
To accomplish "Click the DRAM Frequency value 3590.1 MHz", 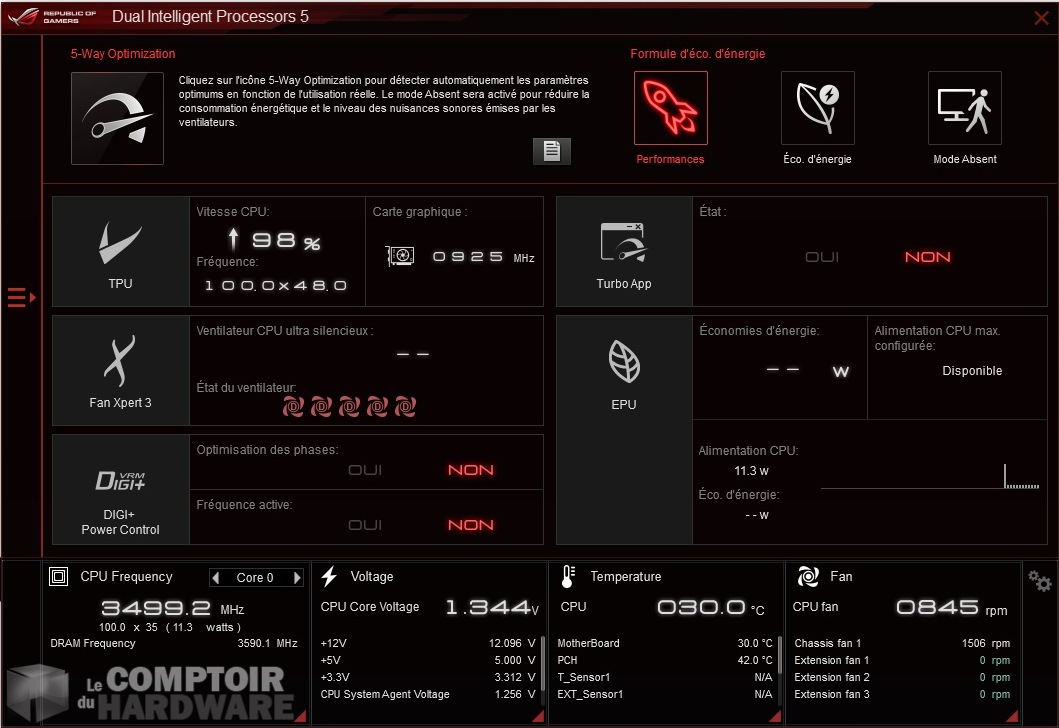I will (x=267, y=643).
